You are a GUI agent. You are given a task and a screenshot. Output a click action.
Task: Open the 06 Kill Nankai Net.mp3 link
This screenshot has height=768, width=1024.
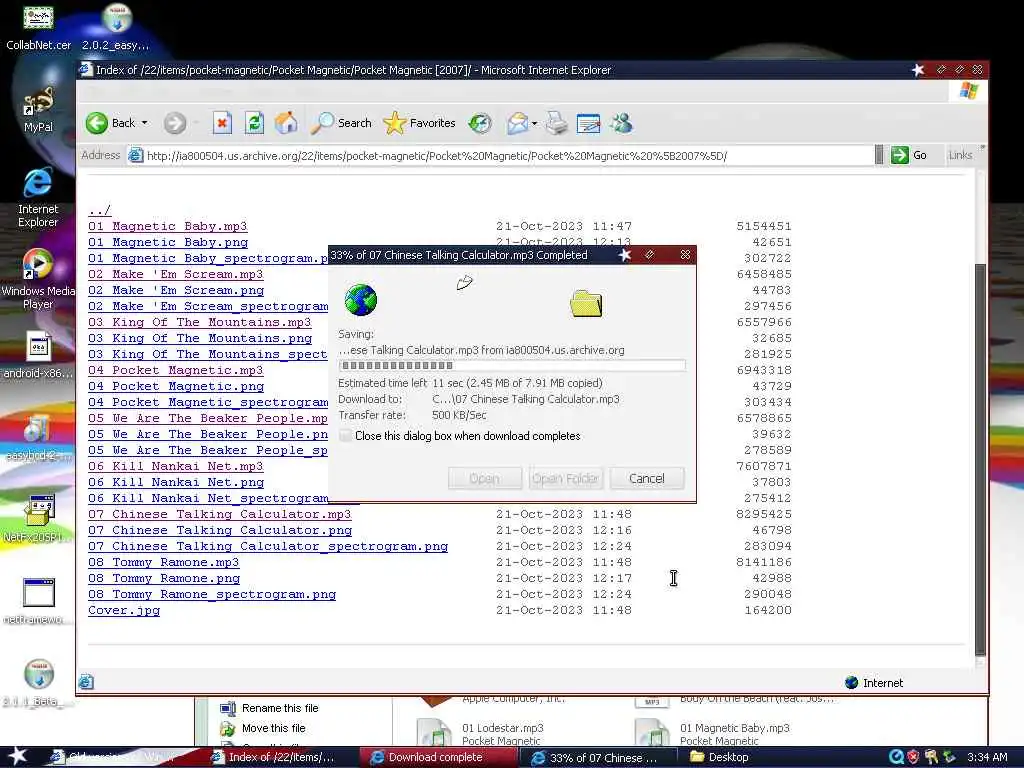click(x=176, y=466)
